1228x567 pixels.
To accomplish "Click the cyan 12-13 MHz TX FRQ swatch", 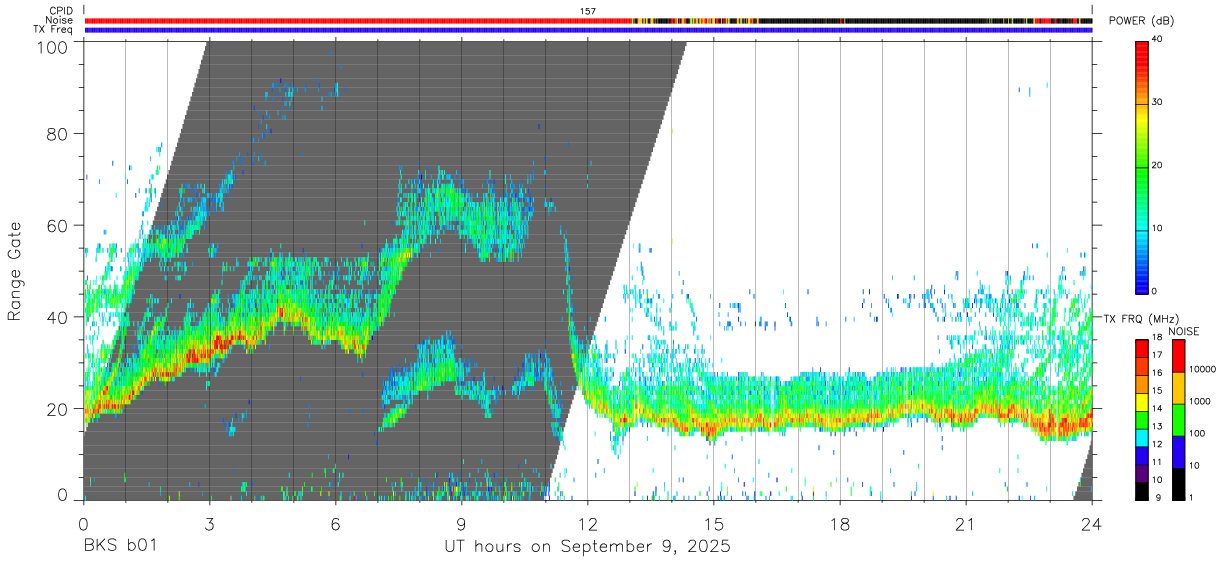I will click(1142, 438).
